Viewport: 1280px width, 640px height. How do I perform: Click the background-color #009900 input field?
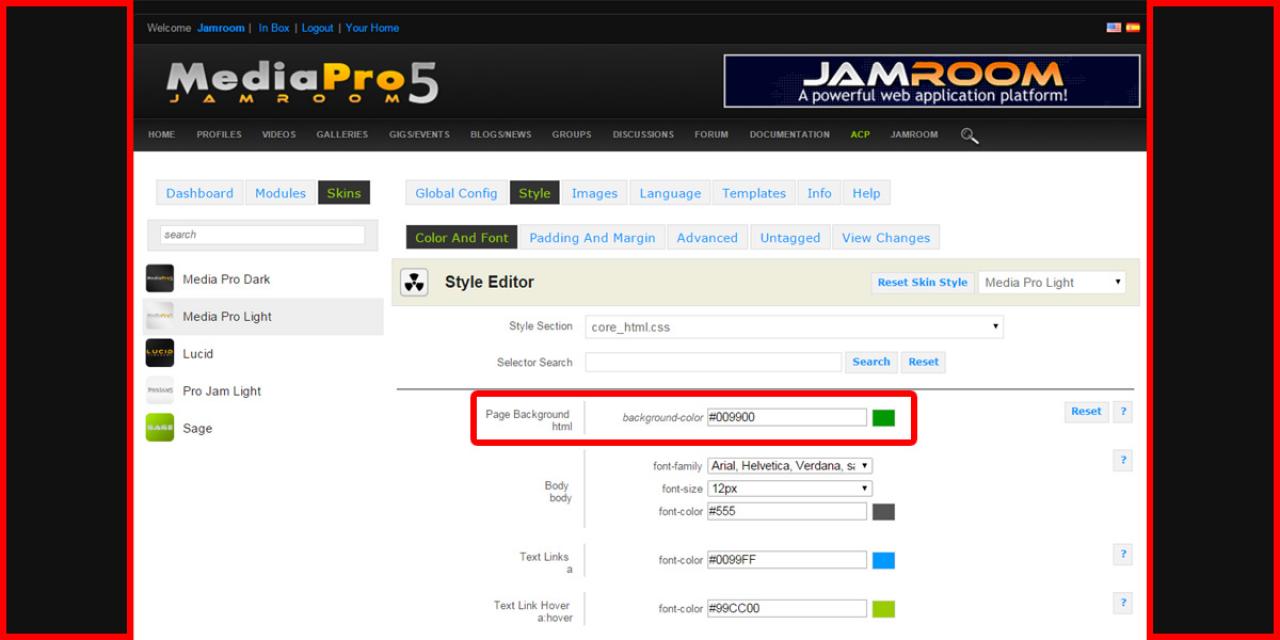pos(787,418)
